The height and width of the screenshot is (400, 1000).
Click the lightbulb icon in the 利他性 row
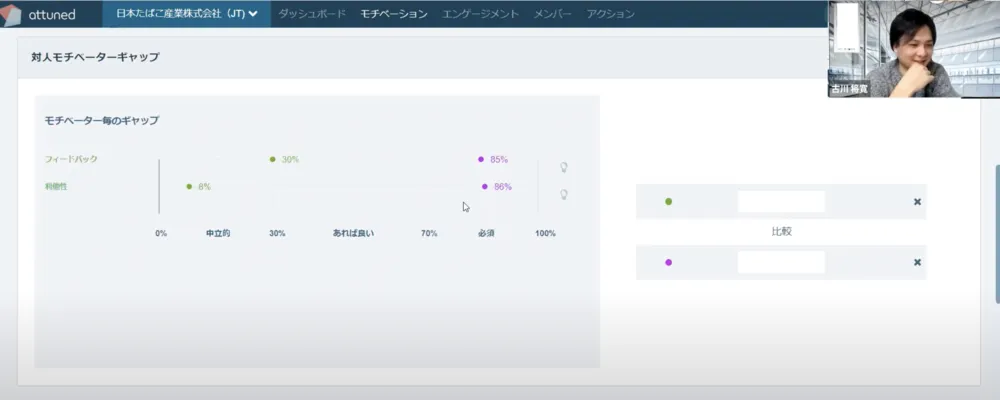tap(563, 195)
